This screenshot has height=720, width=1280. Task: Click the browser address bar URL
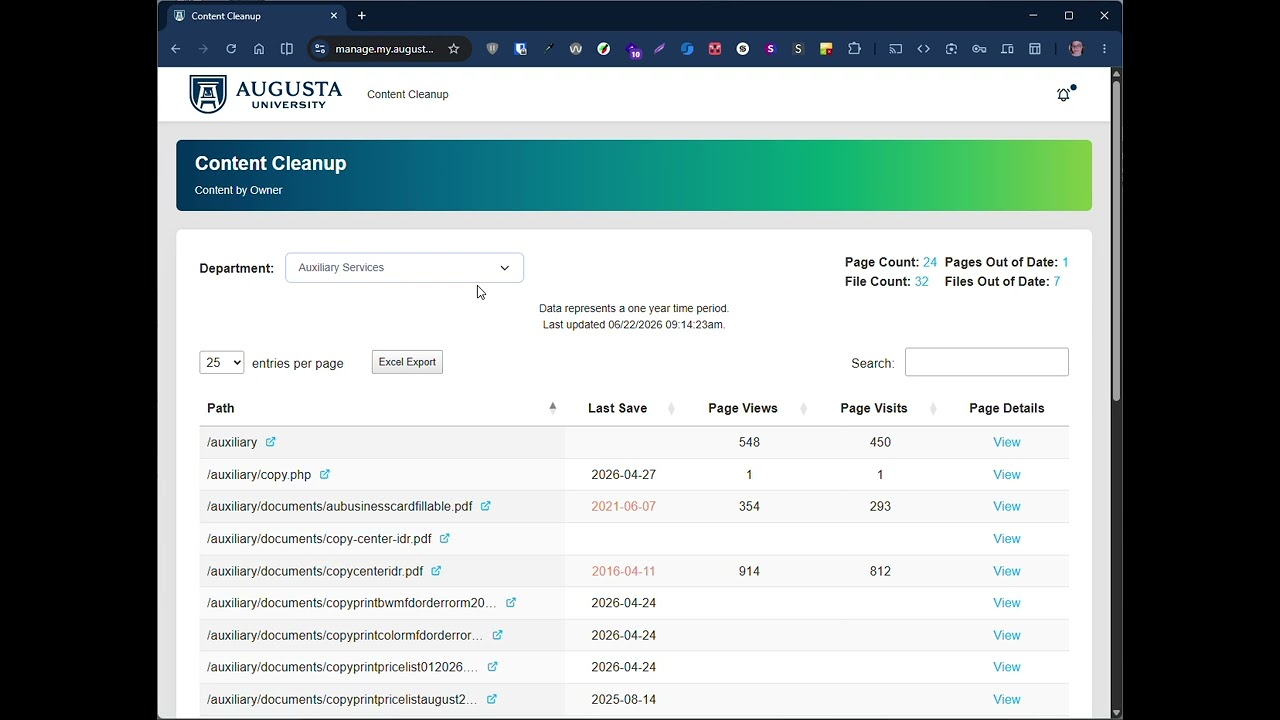(385, 49)
